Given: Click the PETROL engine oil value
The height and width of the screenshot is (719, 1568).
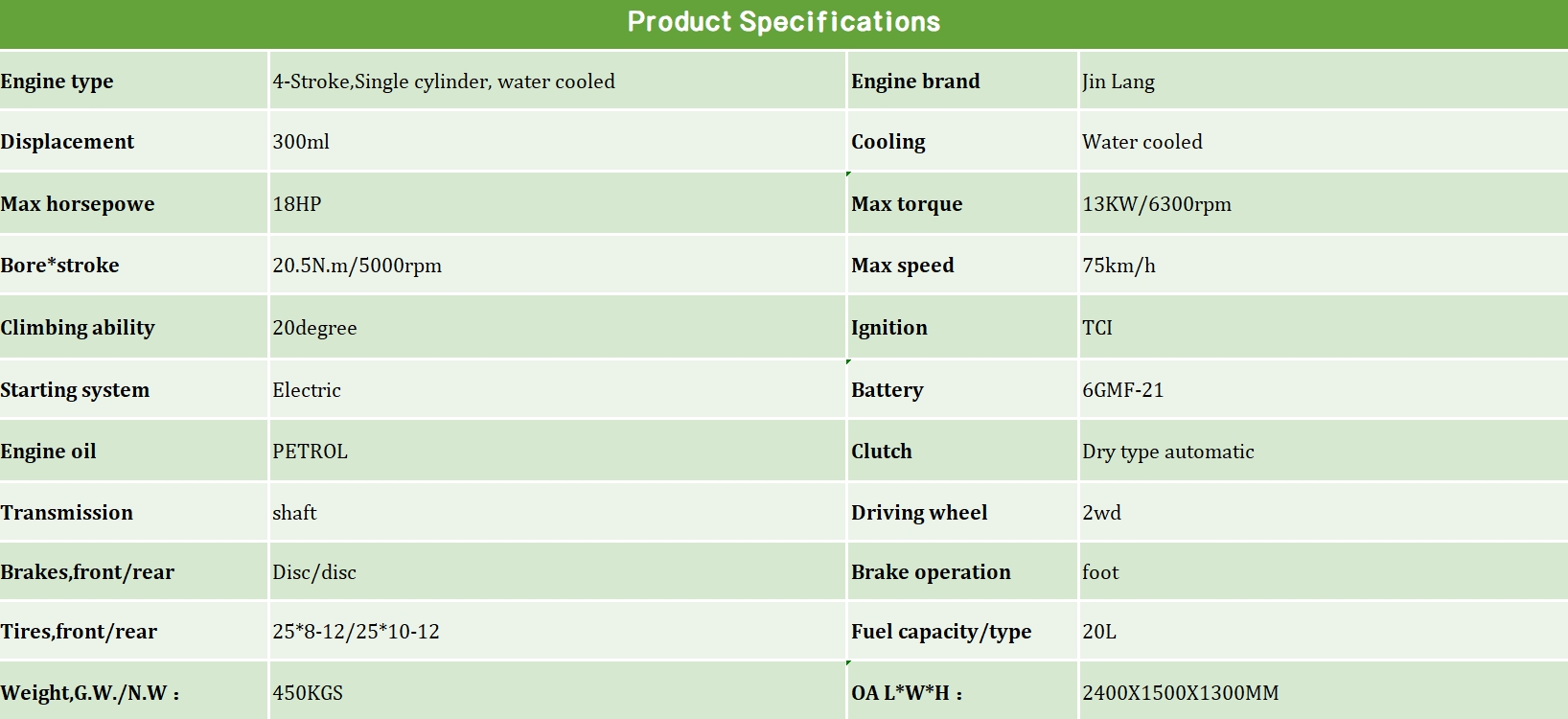Looking at the screenshot, I should [310, 452].
